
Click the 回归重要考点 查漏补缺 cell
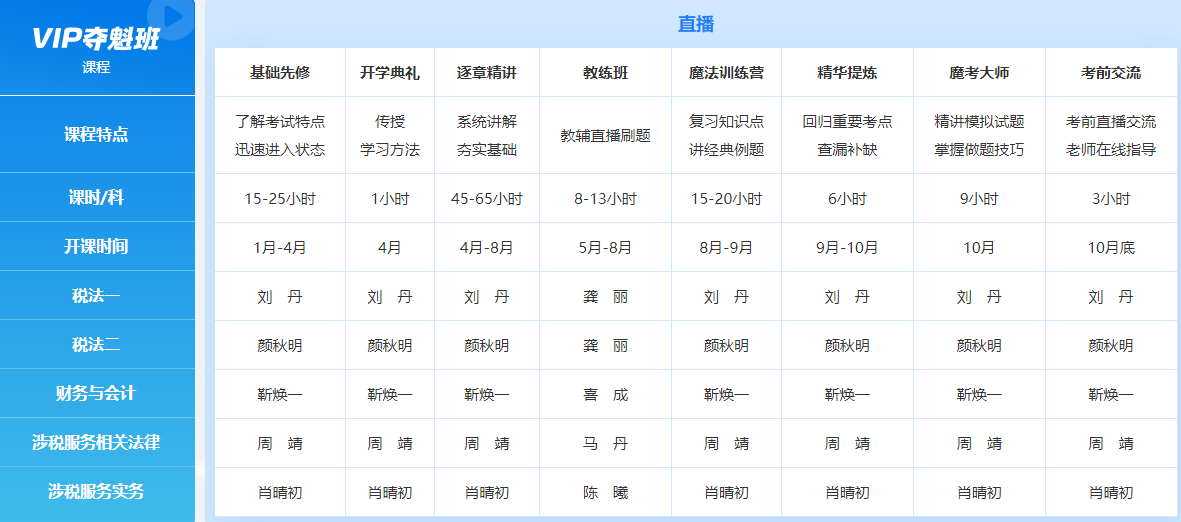(x=847, y=136)
